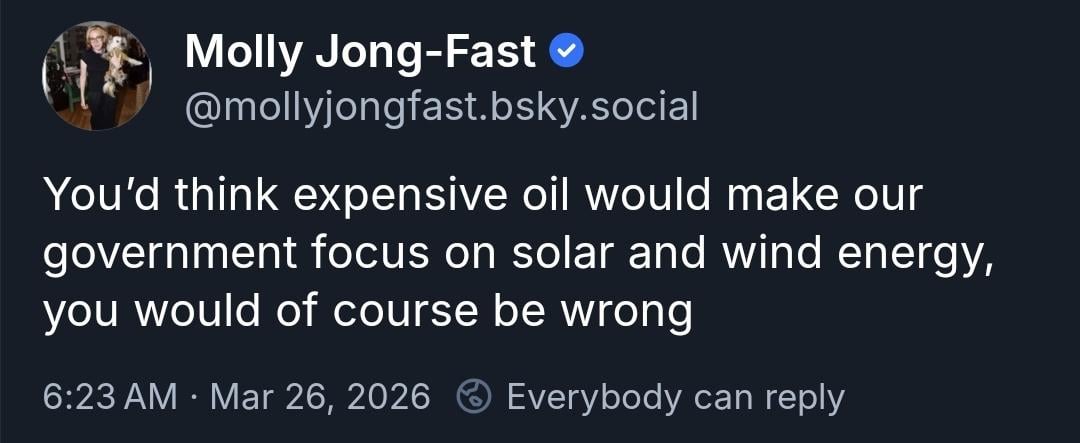Click the display name Molly Jong-Fast
Viewport: 1080px width, 443px height.
360,52
